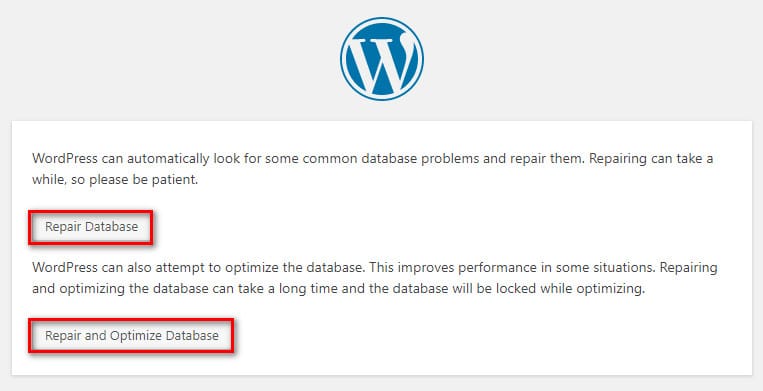The image size is (763, 391).
Task: Click the WordPress logo
Action: pos(382,59)
